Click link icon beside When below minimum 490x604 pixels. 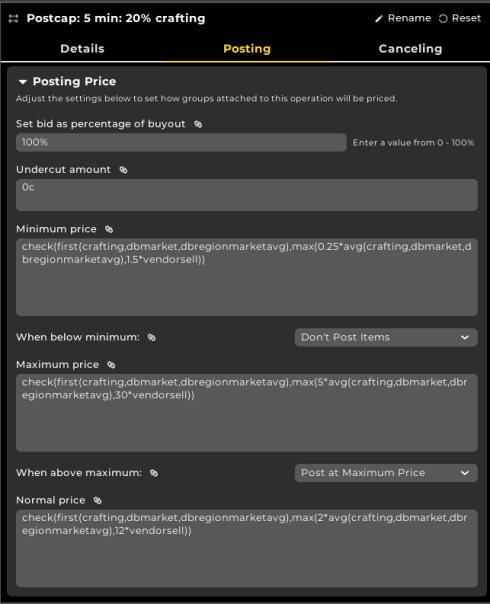pos(152,337)
